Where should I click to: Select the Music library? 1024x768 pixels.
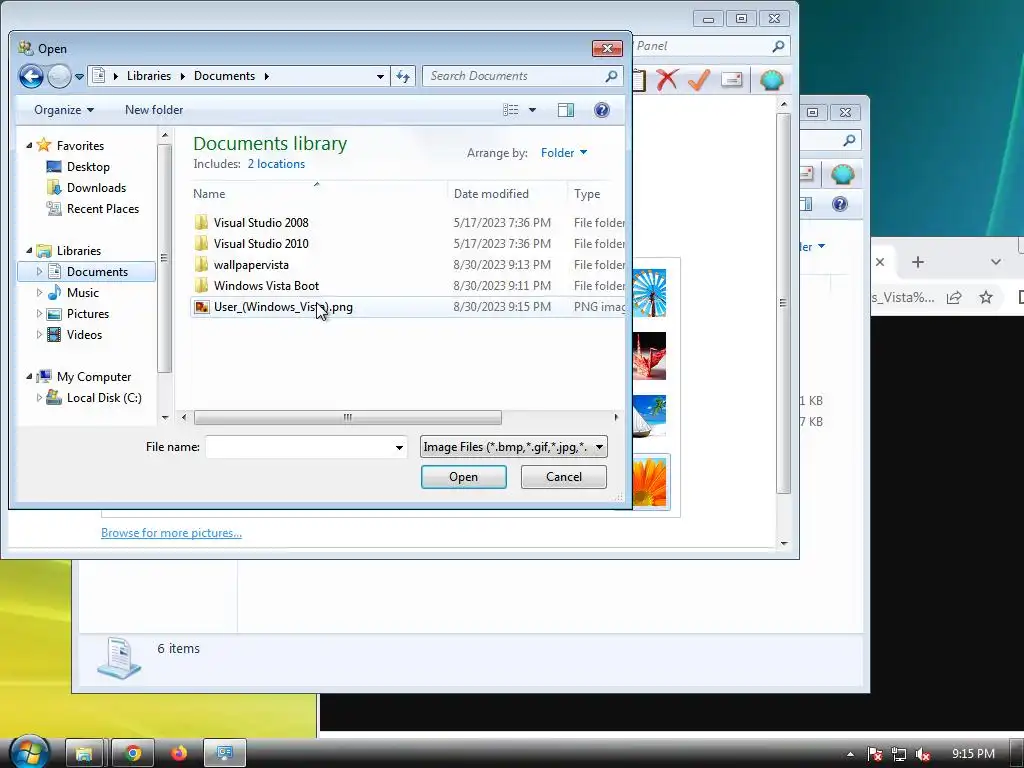point(82,293)
